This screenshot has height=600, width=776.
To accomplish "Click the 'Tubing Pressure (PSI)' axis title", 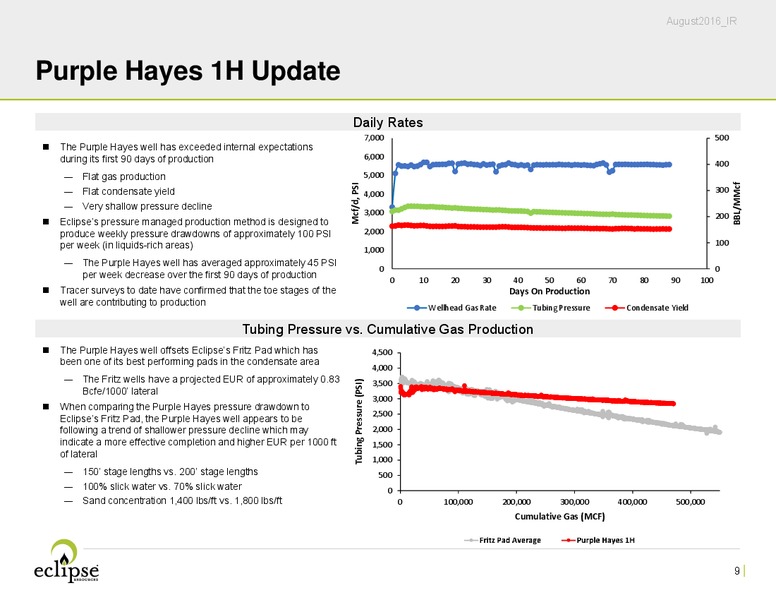I will pos(359,421).
